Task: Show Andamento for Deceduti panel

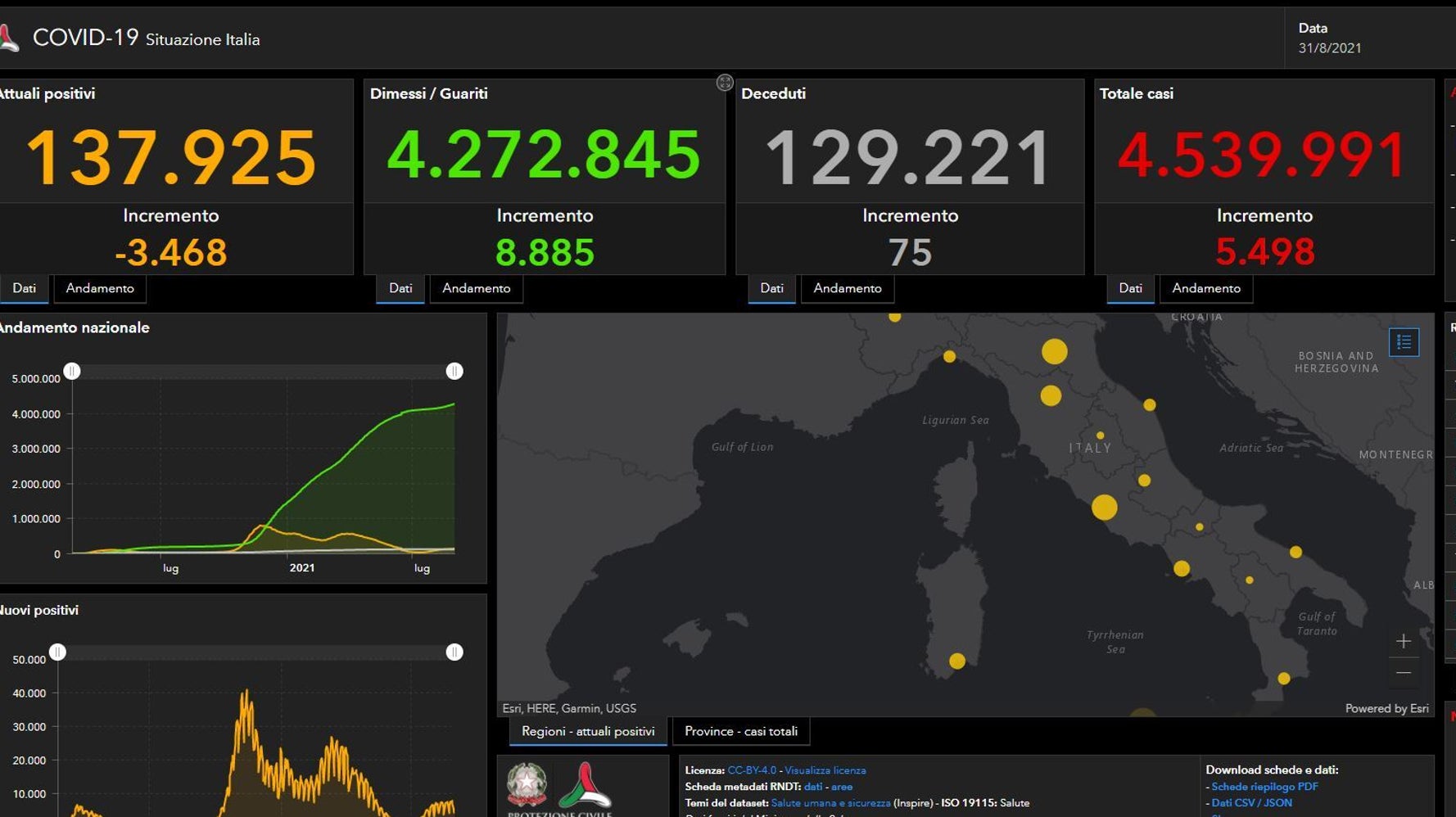Action: point(847,288)
